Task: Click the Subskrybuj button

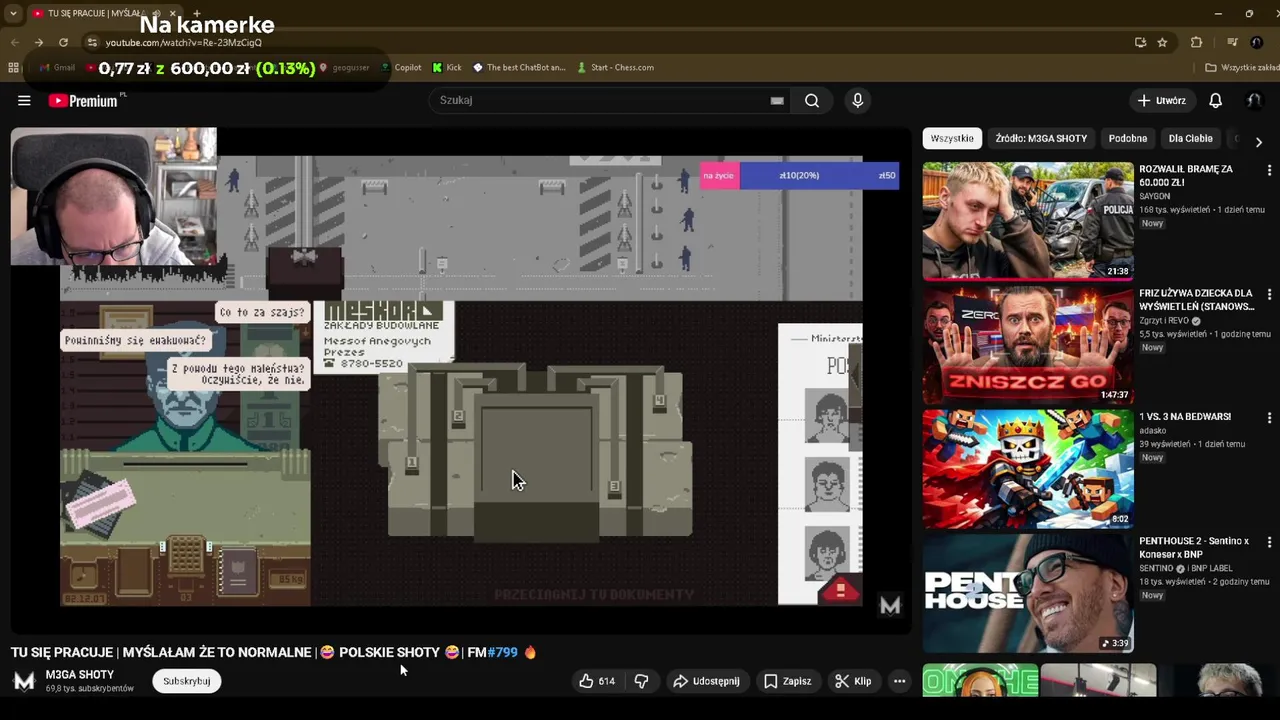Action: tap(186, 681)
